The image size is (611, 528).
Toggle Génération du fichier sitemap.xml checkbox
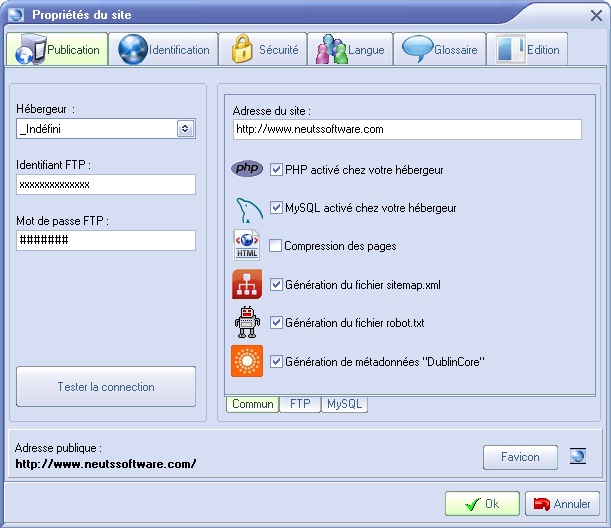pos(276,284)
